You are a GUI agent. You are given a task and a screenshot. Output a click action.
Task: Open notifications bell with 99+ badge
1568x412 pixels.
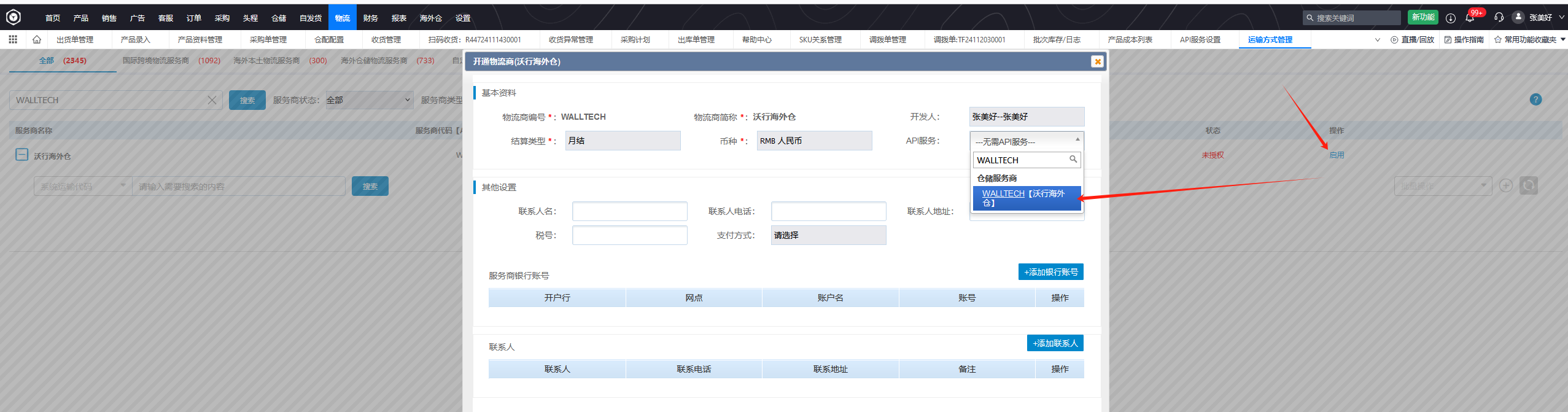coord(1470,18)
